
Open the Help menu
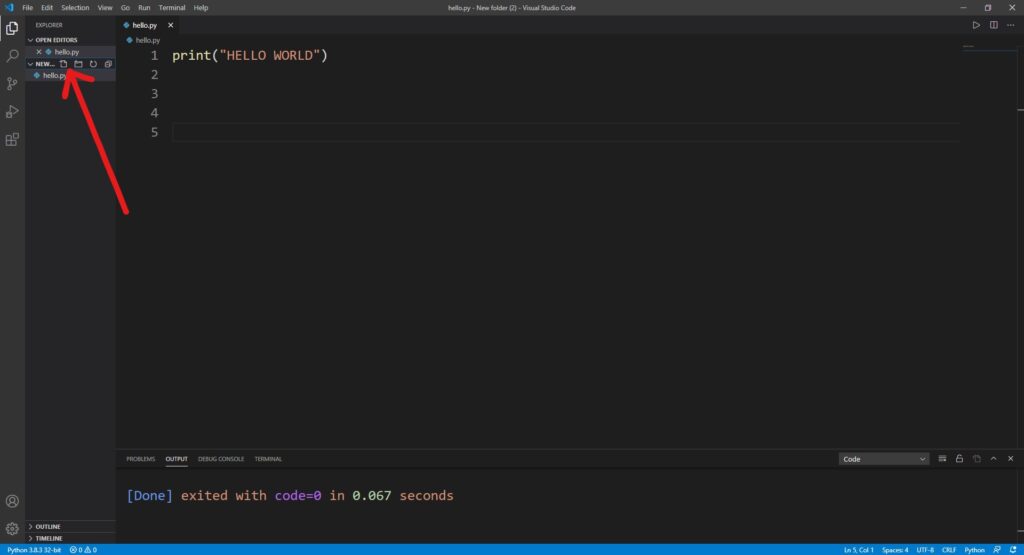click(200, 8)
